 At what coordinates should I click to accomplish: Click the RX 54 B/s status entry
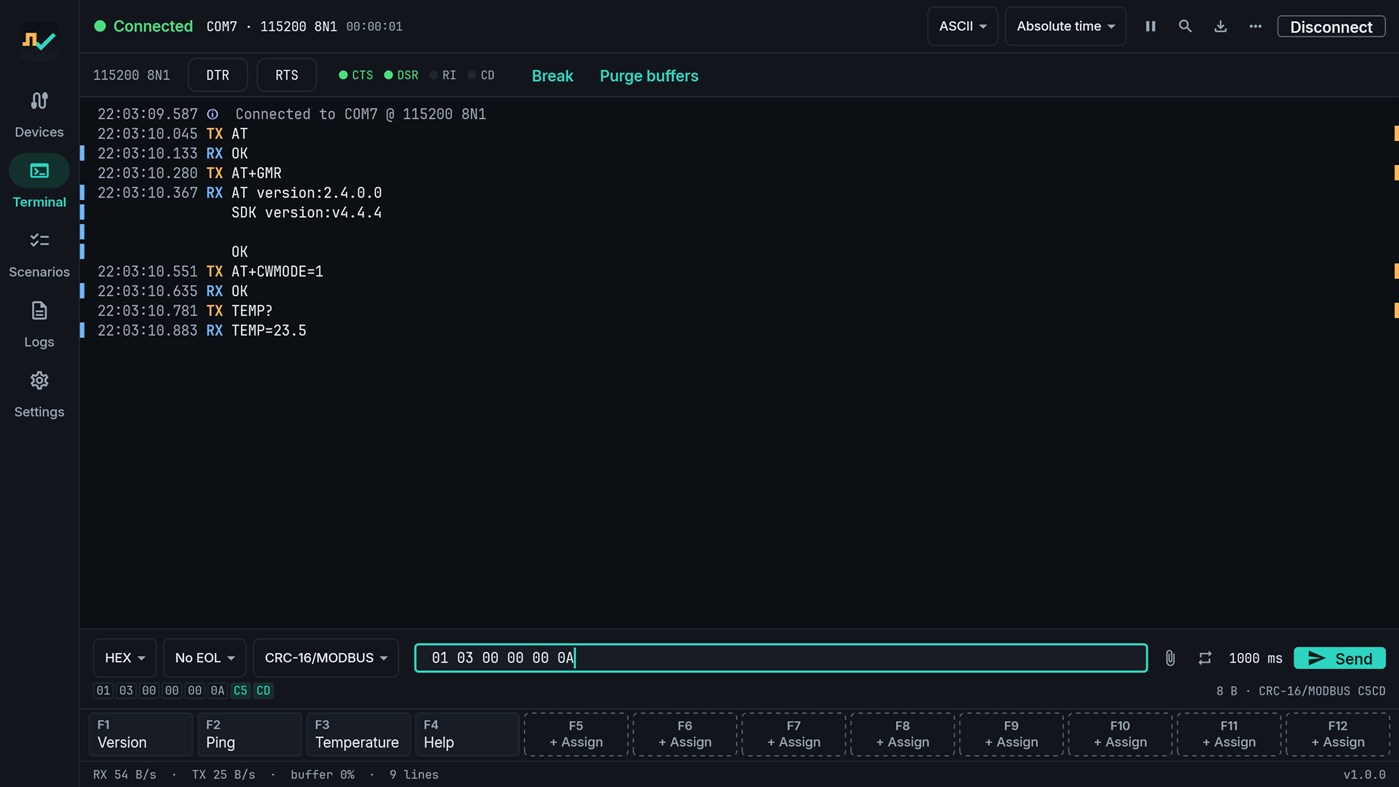point(124,775)
